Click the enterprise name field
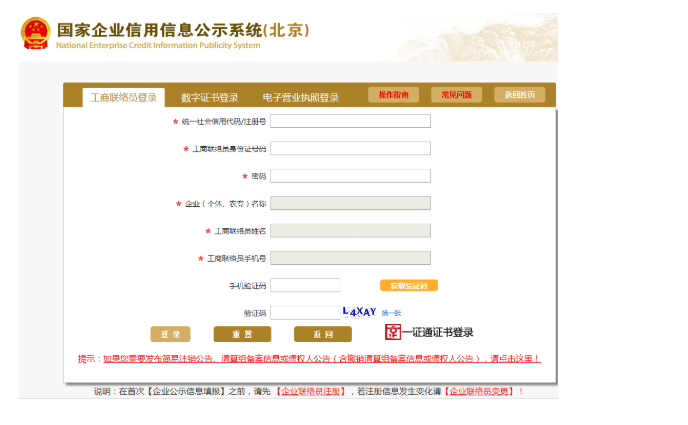Image resolution: width=688 pixels, height=425 pixels. (350, 203)
